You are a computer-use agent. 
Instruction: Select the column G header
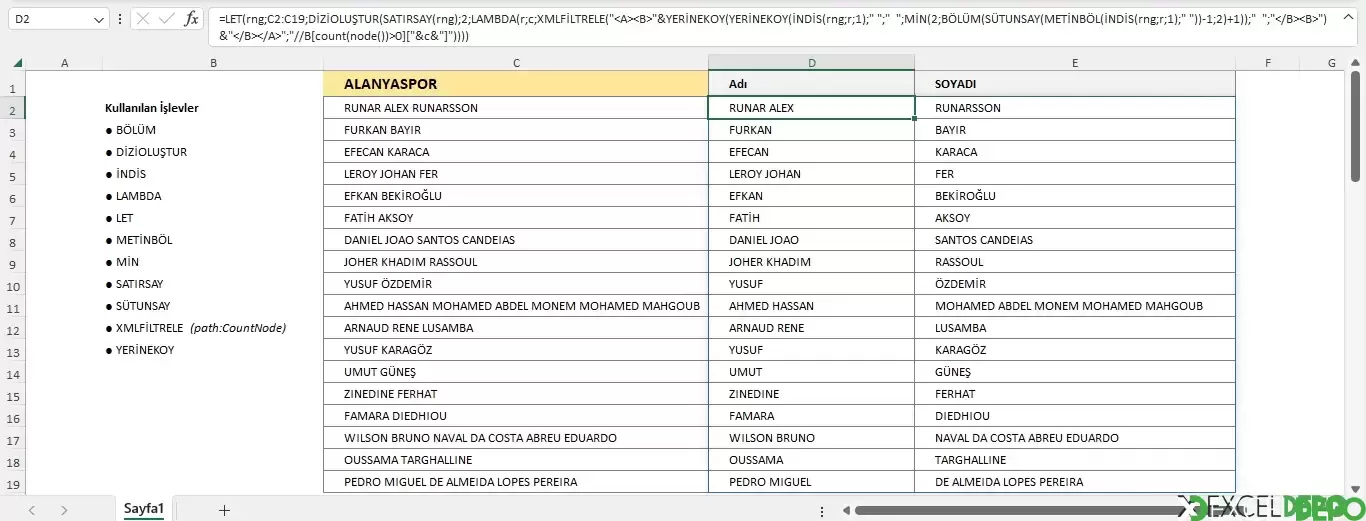click(x=1332, y=63)
